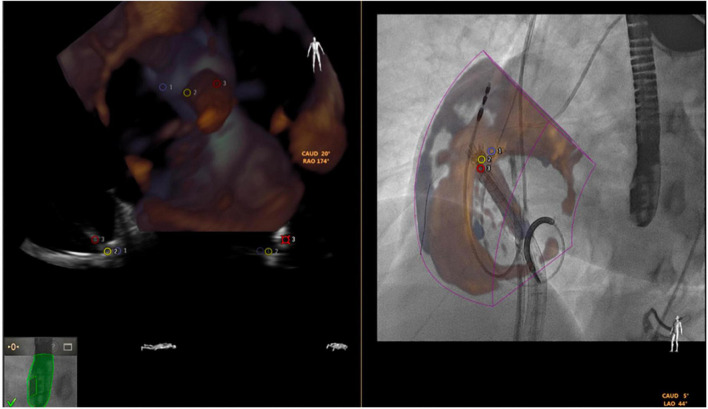
Task: Click the green checkmark registration status
Action: point(11,401)
